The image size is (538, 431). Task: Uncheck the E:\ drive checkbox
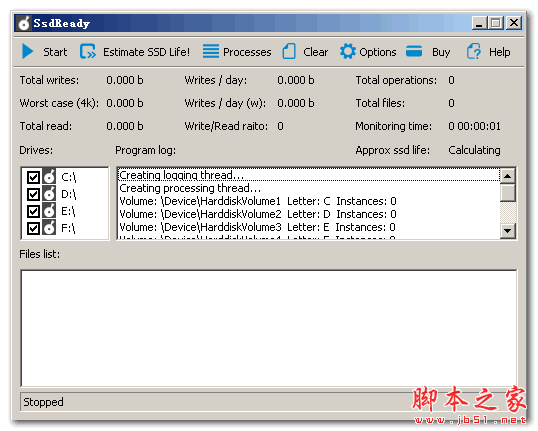[33, 211]
